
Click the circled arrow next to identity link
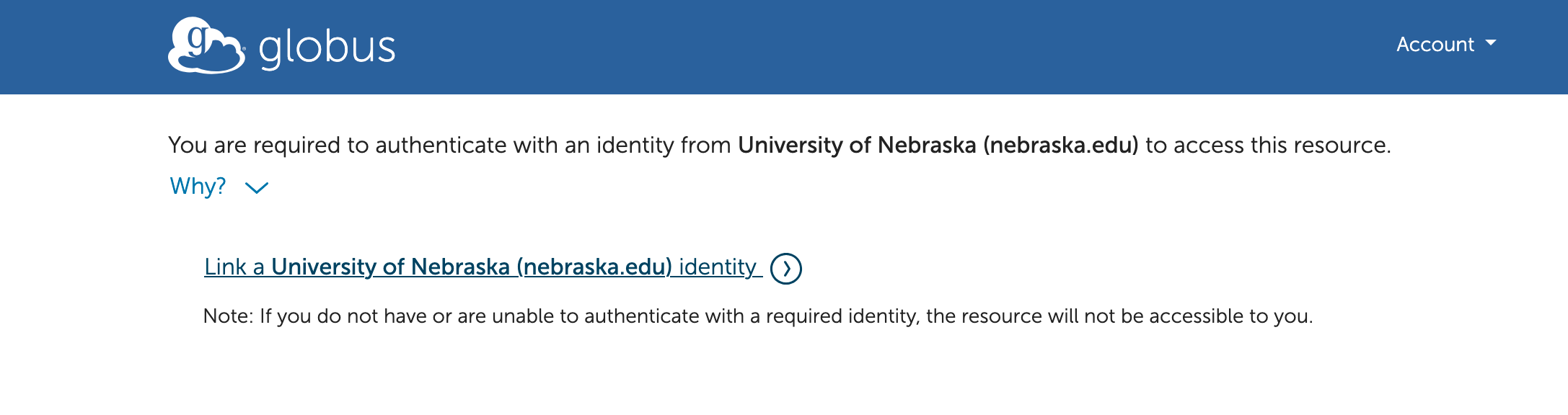coord(785,269)
